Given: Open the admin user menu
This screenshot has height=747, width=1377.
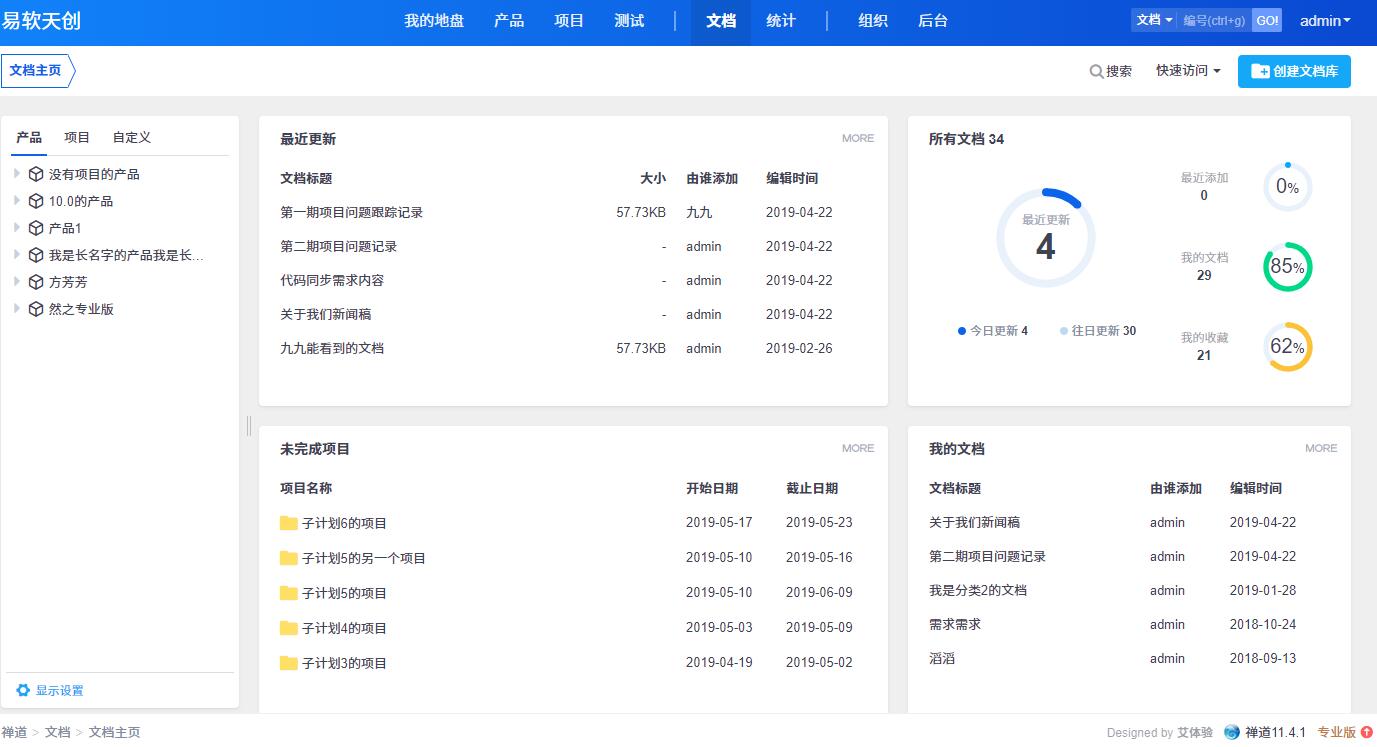Looking at the screenshot, I should pos(1325,21).
